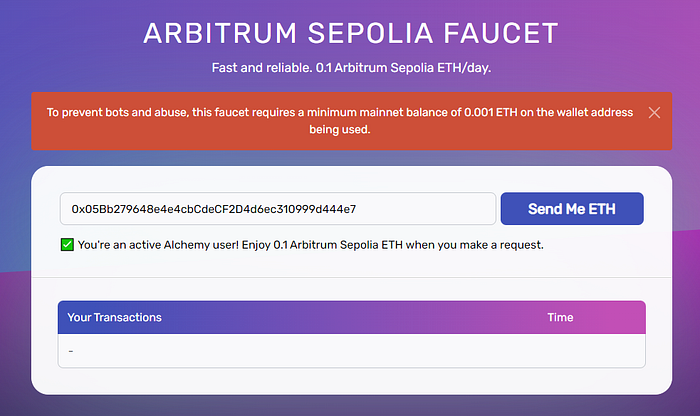700x416 pixels.
Task: Click the divider line above the transactions table
Action: [351, 277]
